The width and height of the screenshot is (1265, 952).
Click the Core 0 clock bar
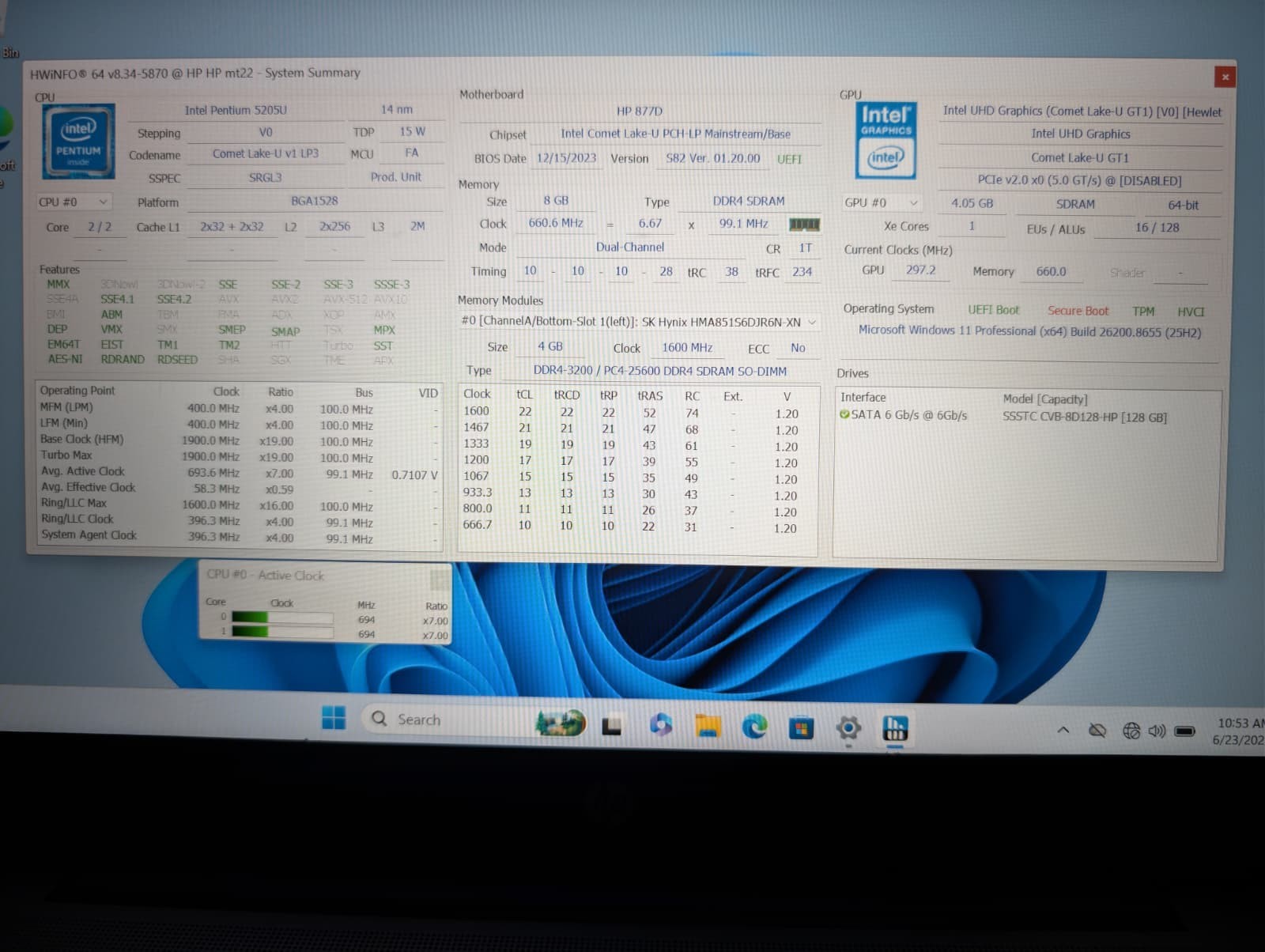[282, 618]
